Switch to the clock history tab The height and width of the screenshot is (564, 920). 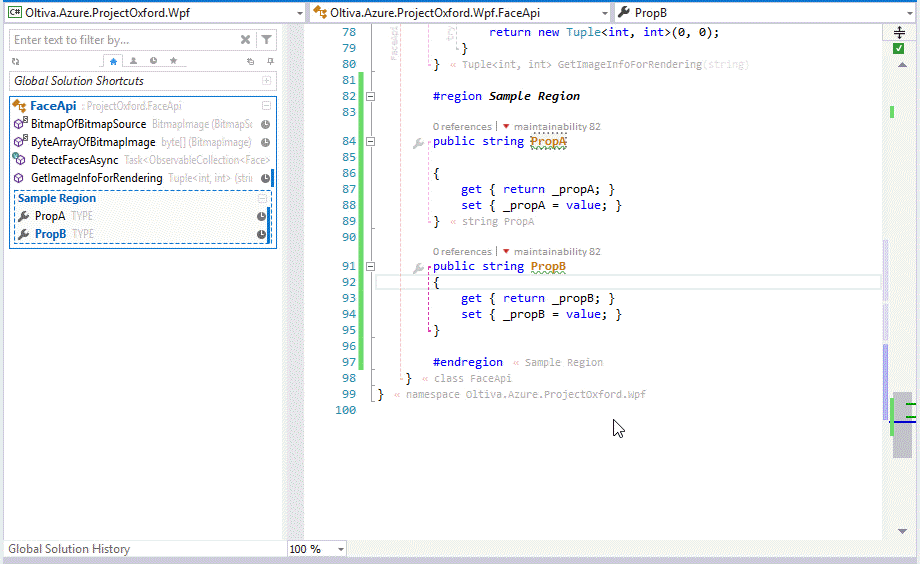click(153, 61)
